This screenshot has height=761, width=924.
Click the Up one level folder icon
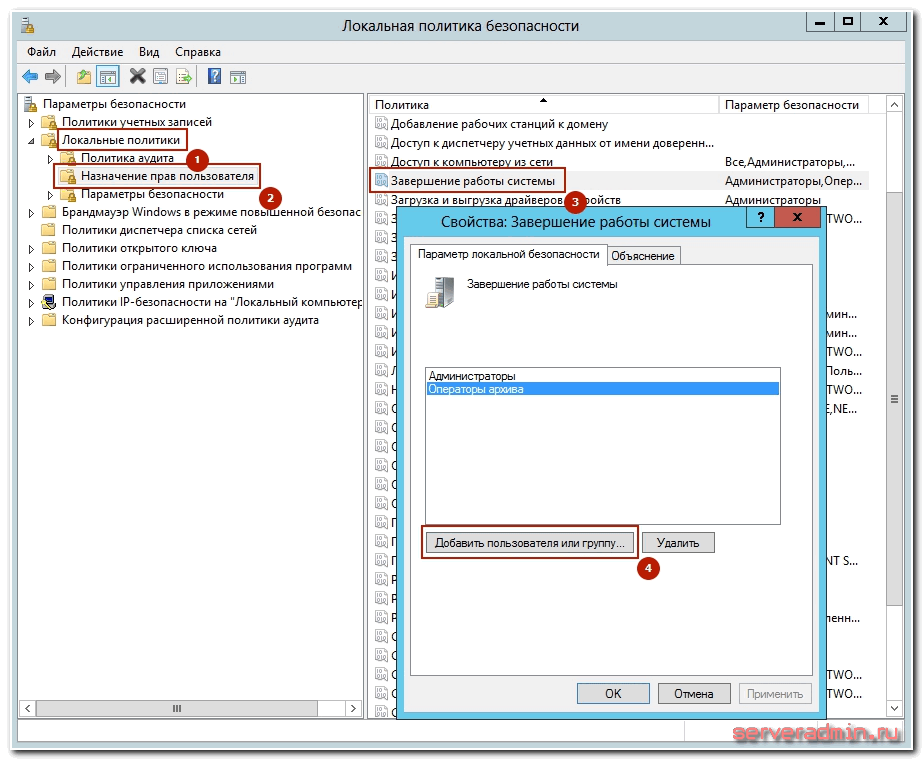pos(84,77)
